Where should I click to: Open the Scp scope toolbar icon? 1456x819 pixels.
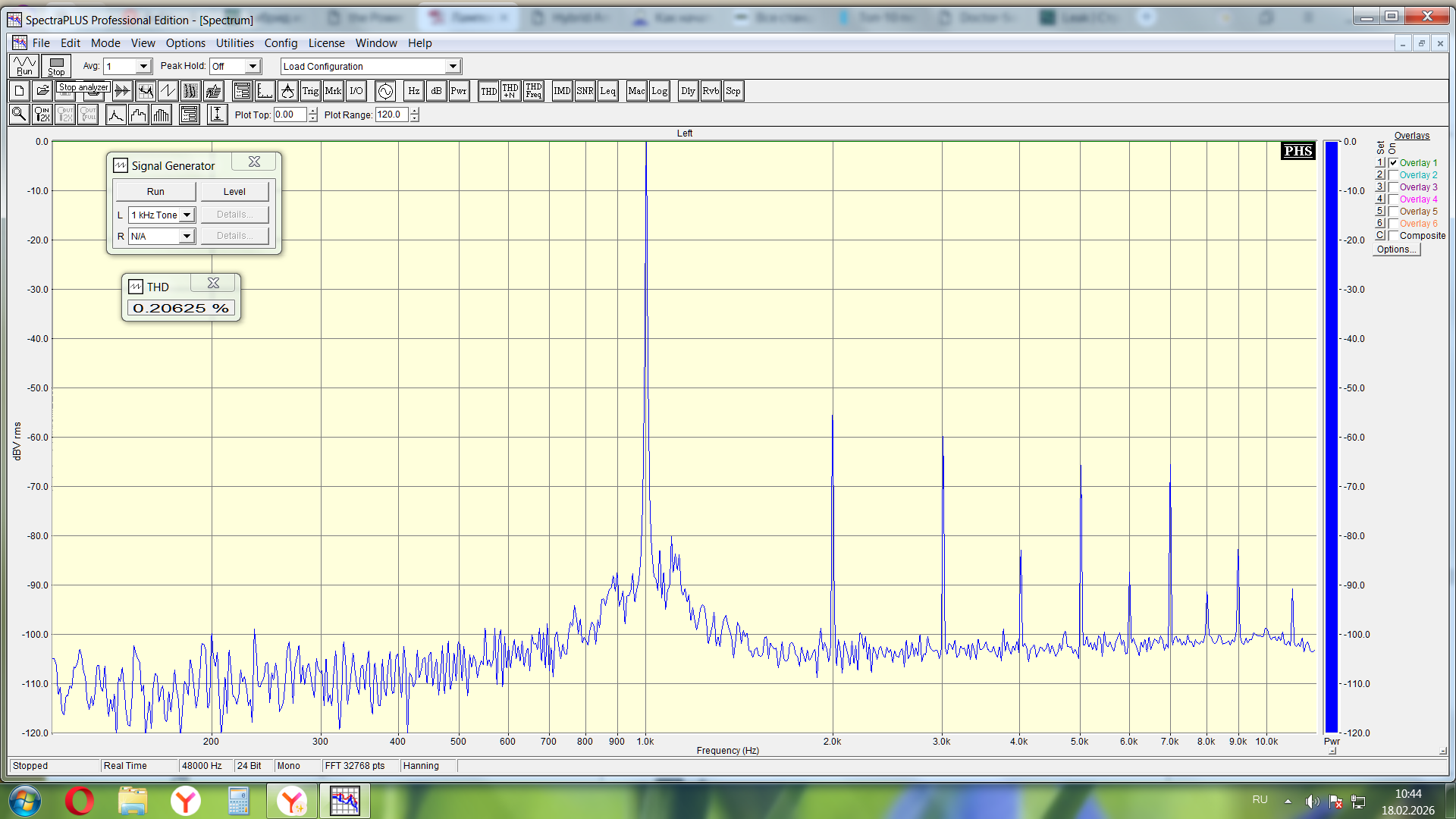click(733, 91)
